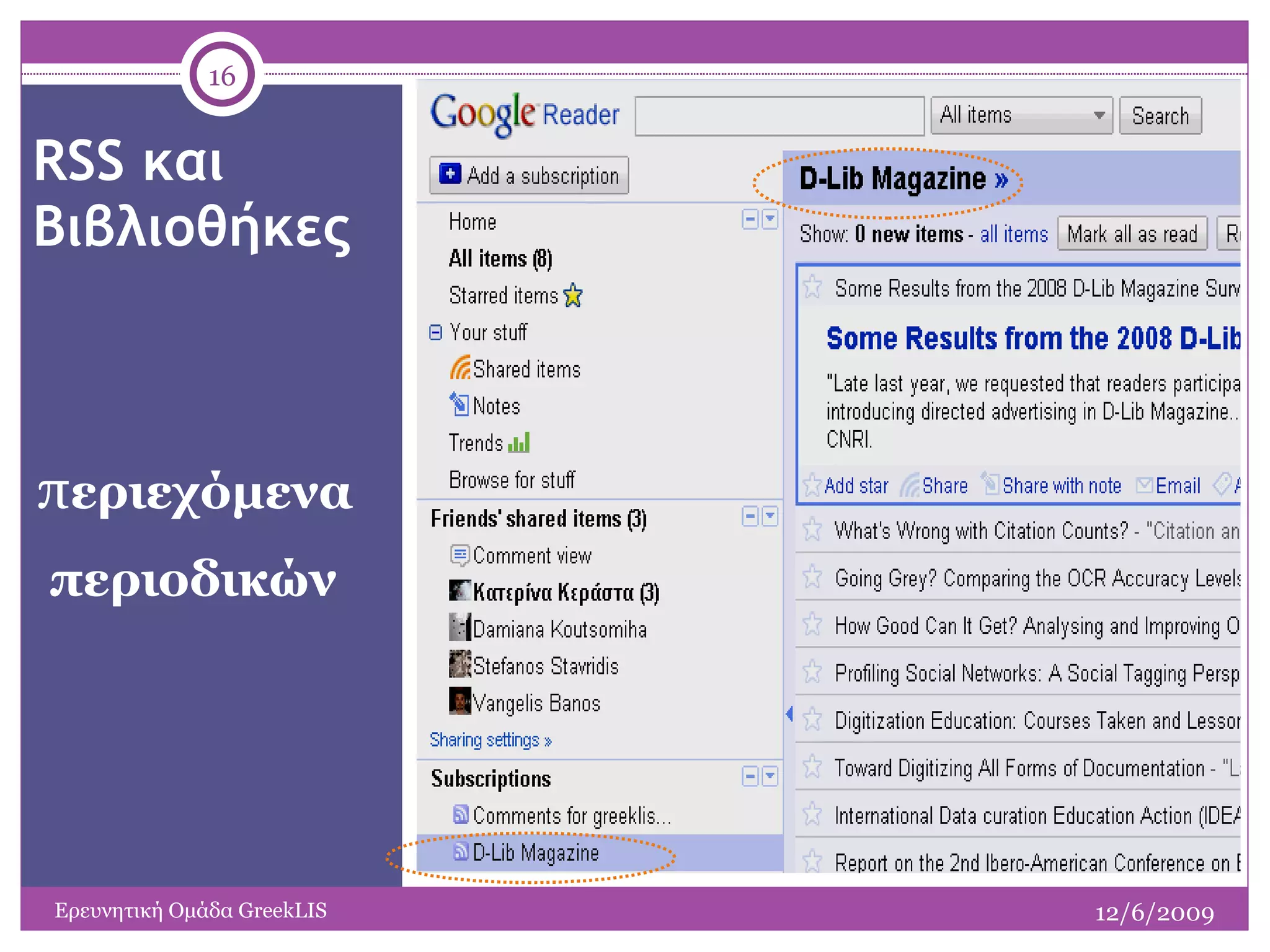Image resolution: width=1270 pixels, height=952 pixels.
Task: Click the Email envelope icon
Action: pos(1145,485)
